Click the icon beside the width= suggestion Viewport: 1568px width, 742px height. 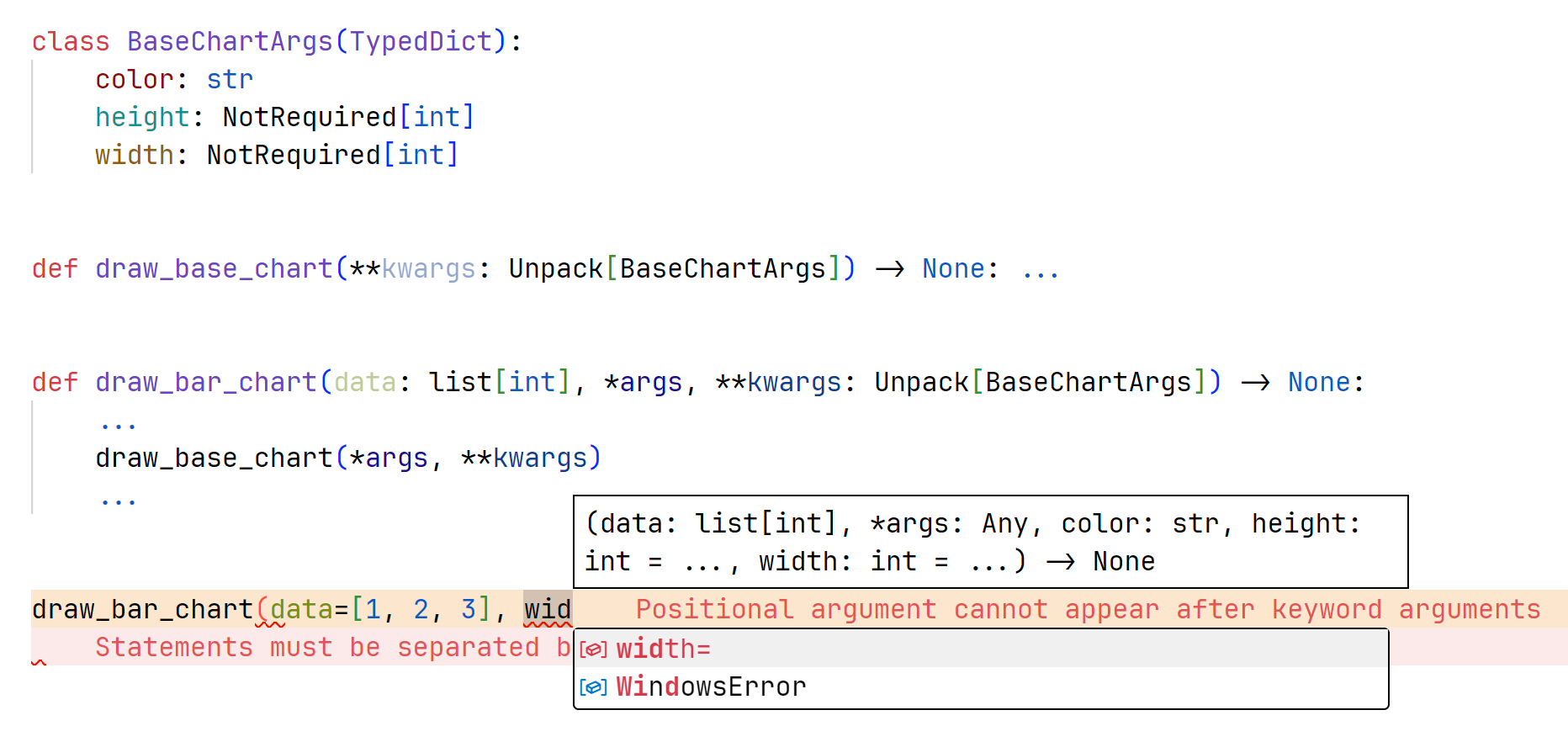pos(593,649)
